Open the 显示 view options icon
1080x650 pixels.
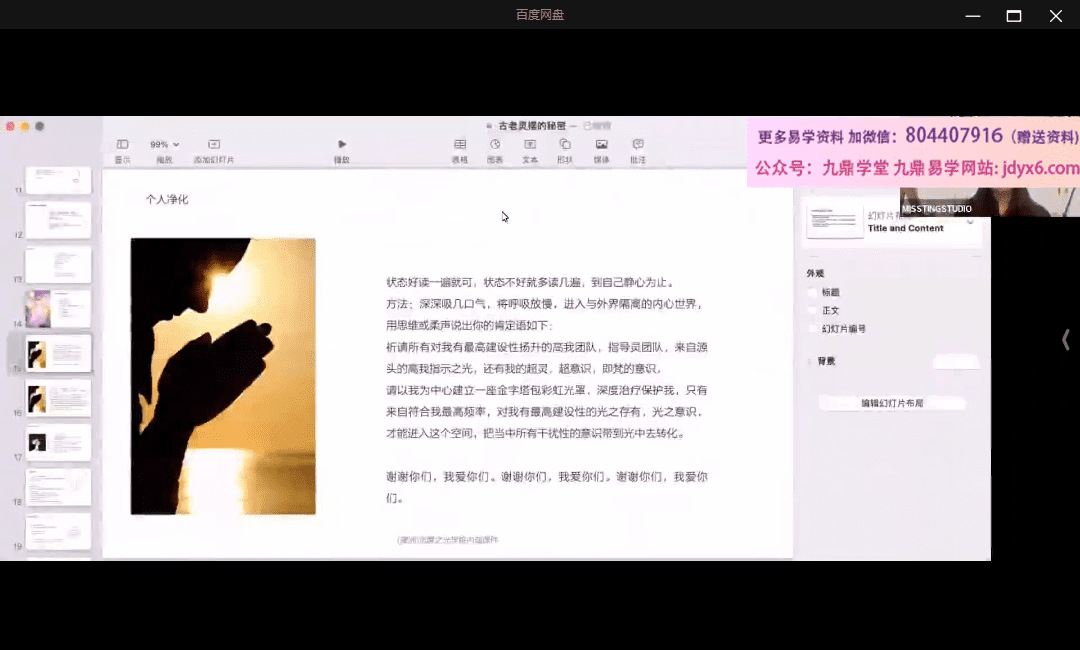(122, 145)
